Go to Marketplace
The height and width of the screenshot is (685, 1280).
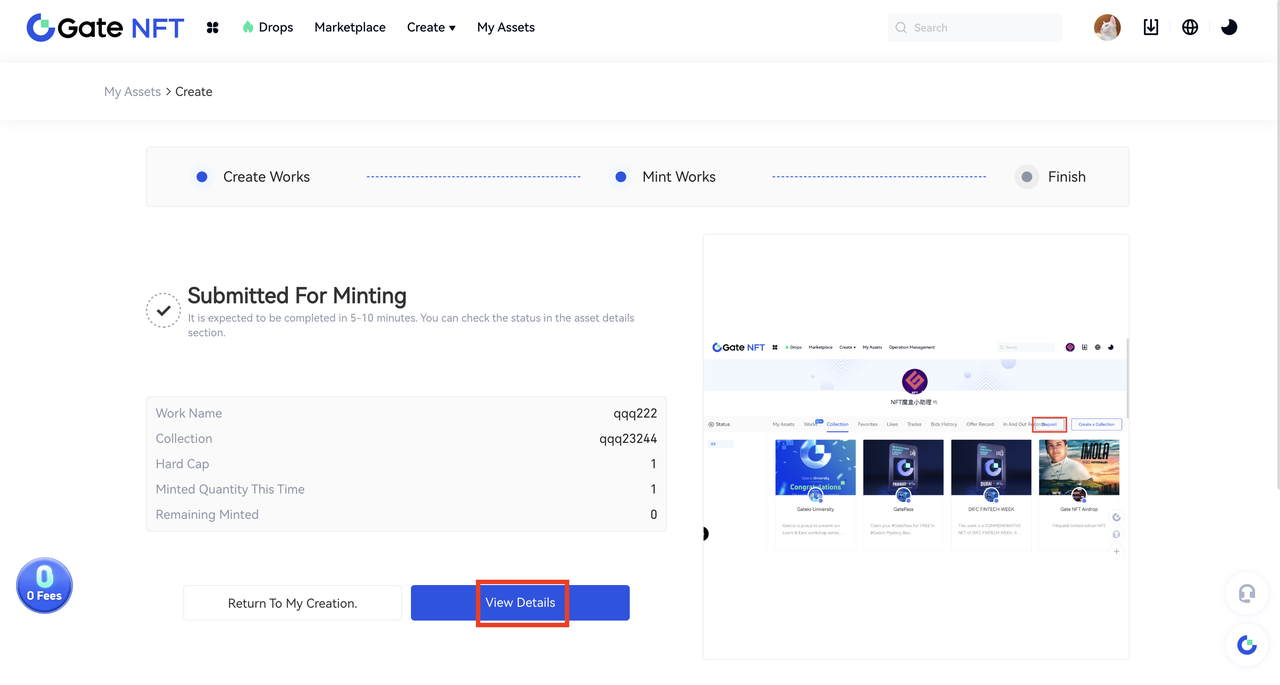tap(350, 28)
